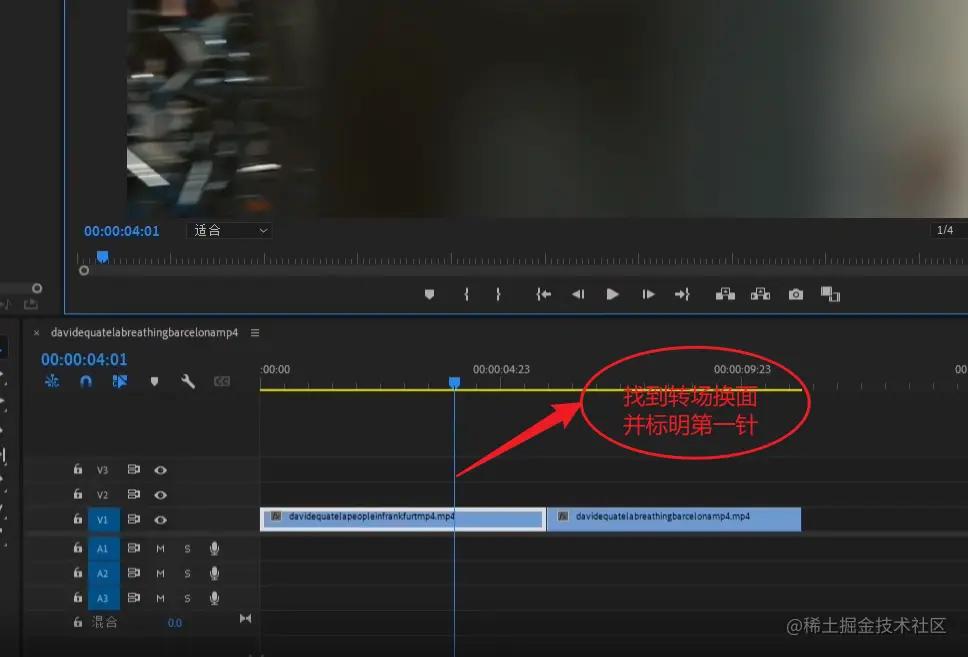
Task: Add a marker in the timeline panel
Action: click(x=154, y=382)
